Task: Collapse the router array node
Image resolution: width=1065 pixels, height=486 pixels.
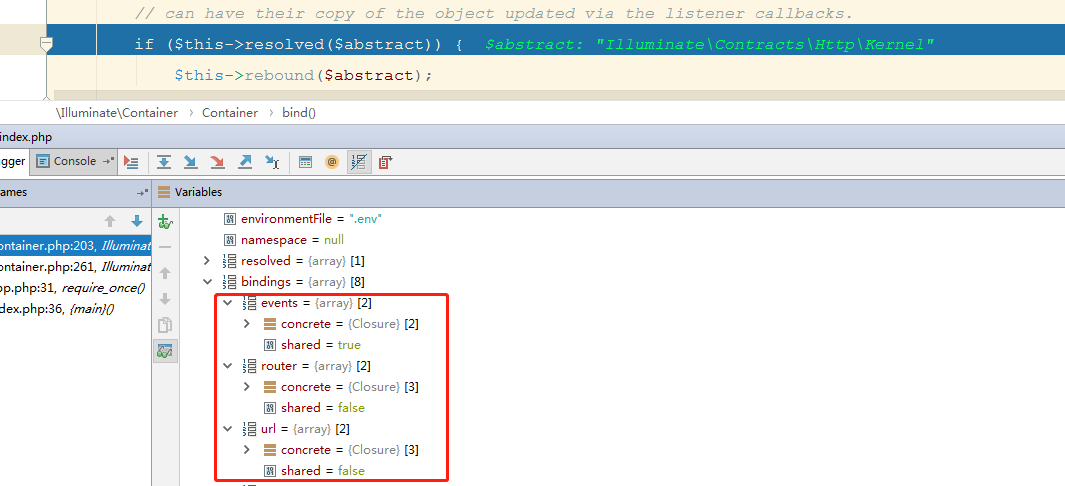Action: 228,366
